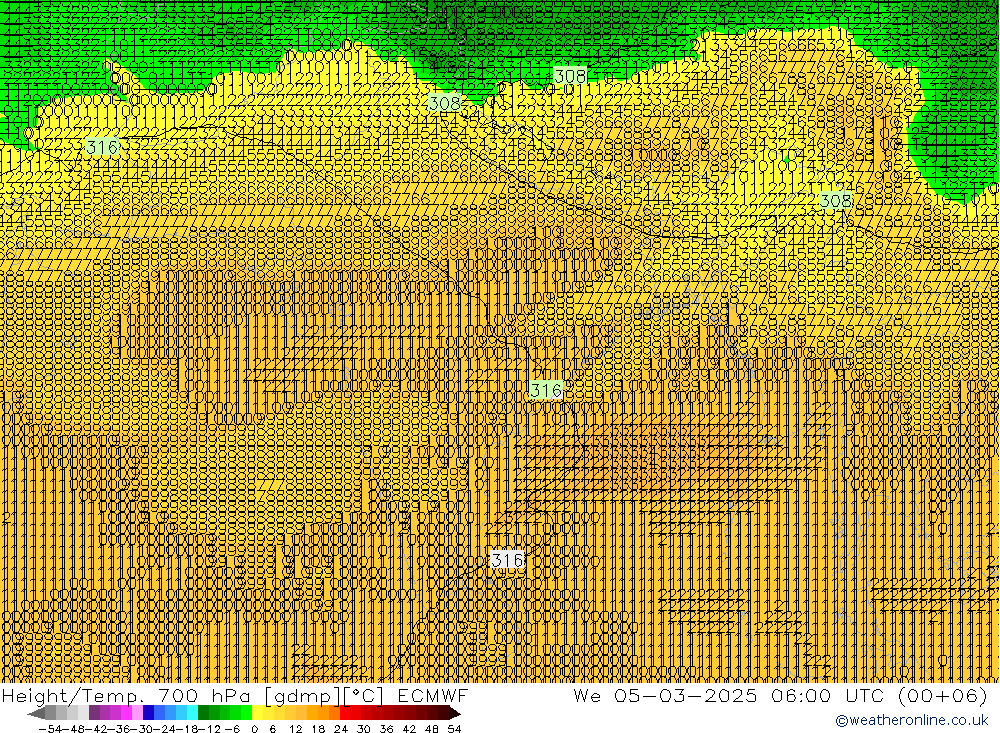Screen dimensions: 1000x733
Task: Click the 42 legend value
Action: click(x=409, y=729)
